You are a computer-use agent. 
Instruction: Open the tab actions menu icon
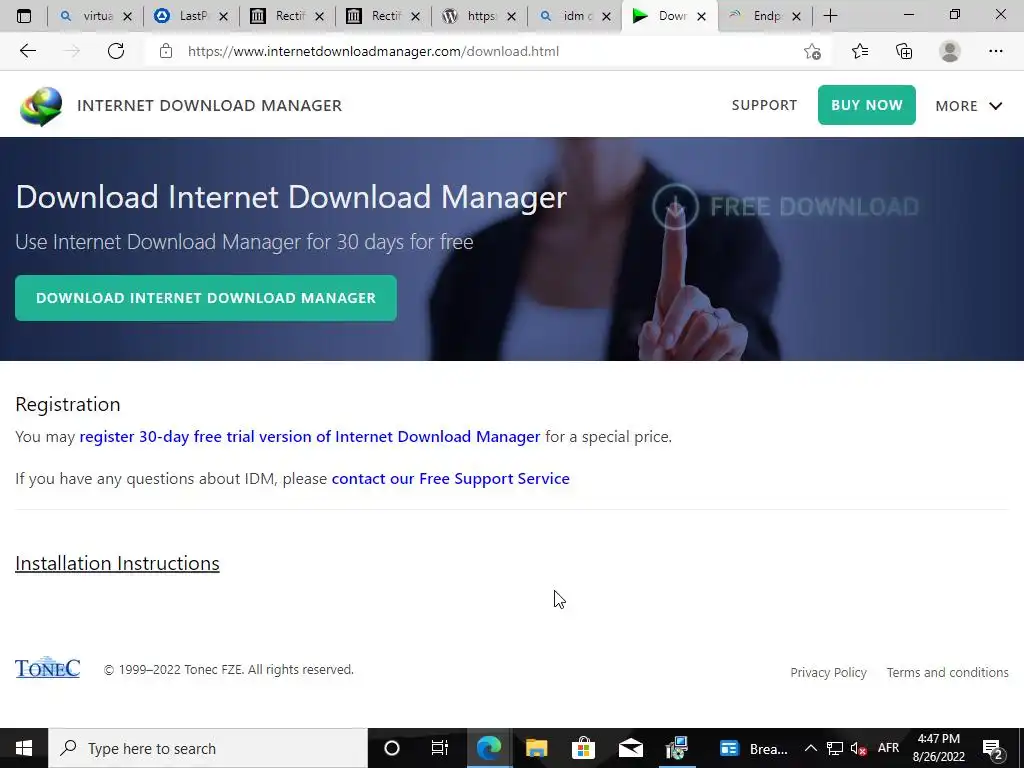pos(24,16)
